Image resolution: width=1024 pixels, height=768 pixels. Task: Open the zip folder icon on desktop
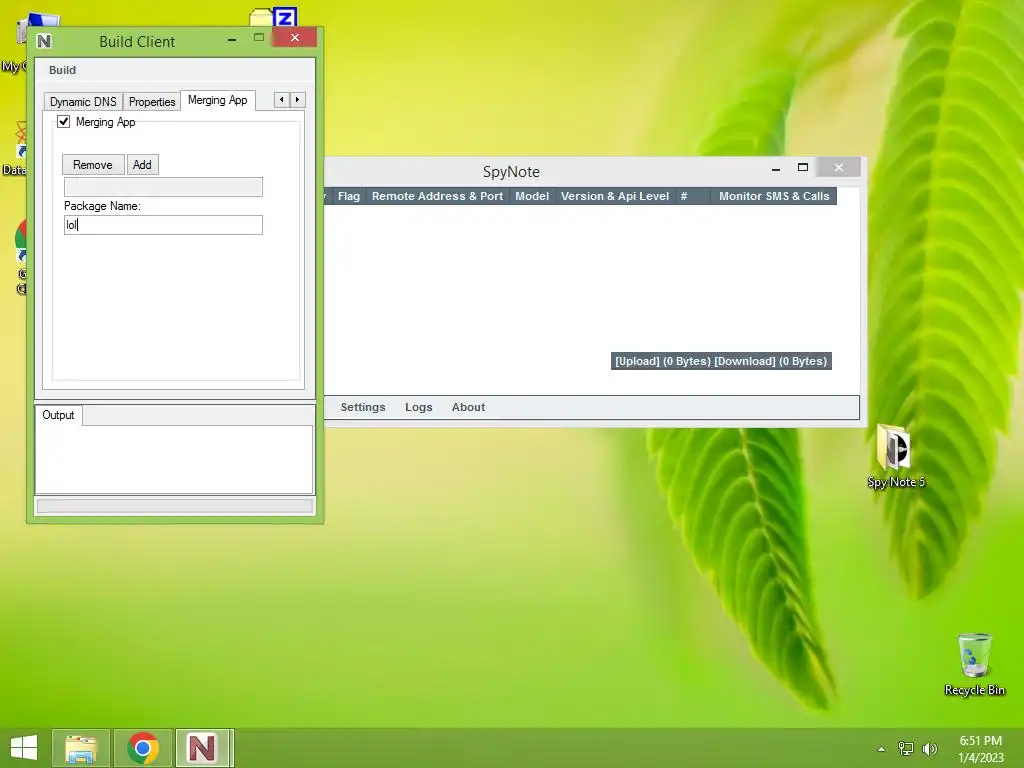click(275, 17)
